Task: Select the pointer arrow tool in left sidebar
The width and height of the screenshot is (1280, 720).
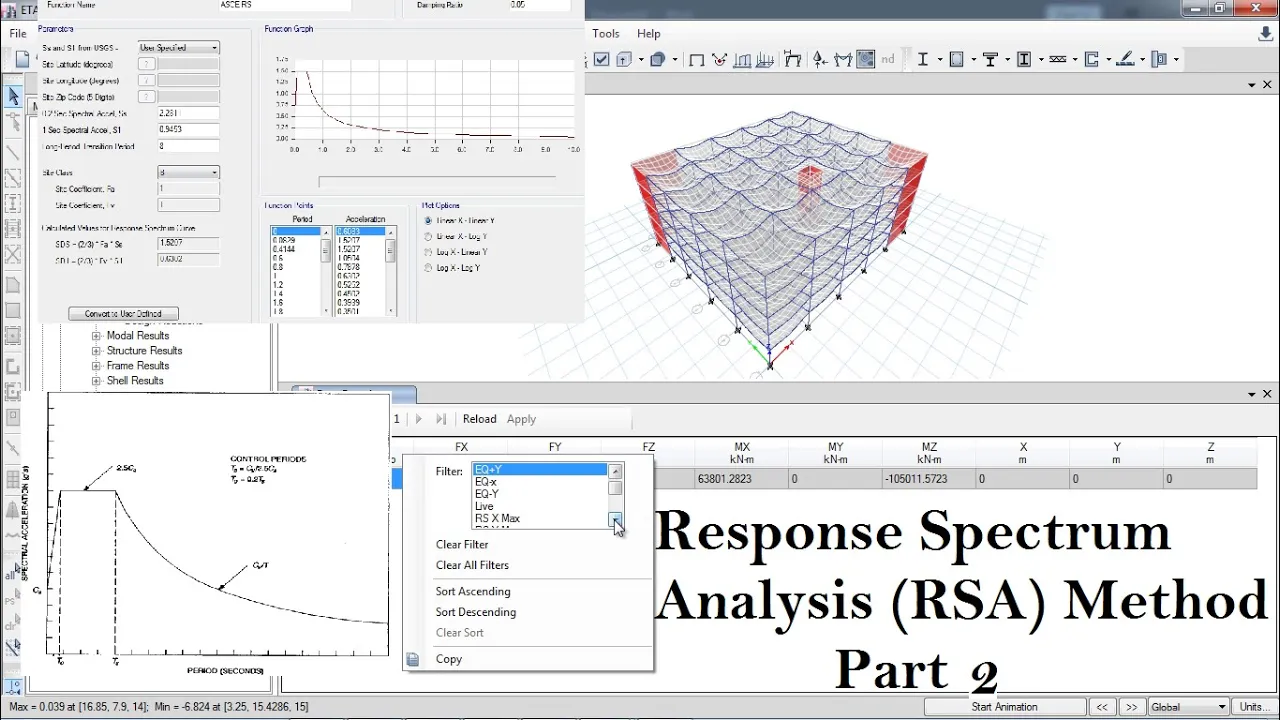Action: point(13,96)
